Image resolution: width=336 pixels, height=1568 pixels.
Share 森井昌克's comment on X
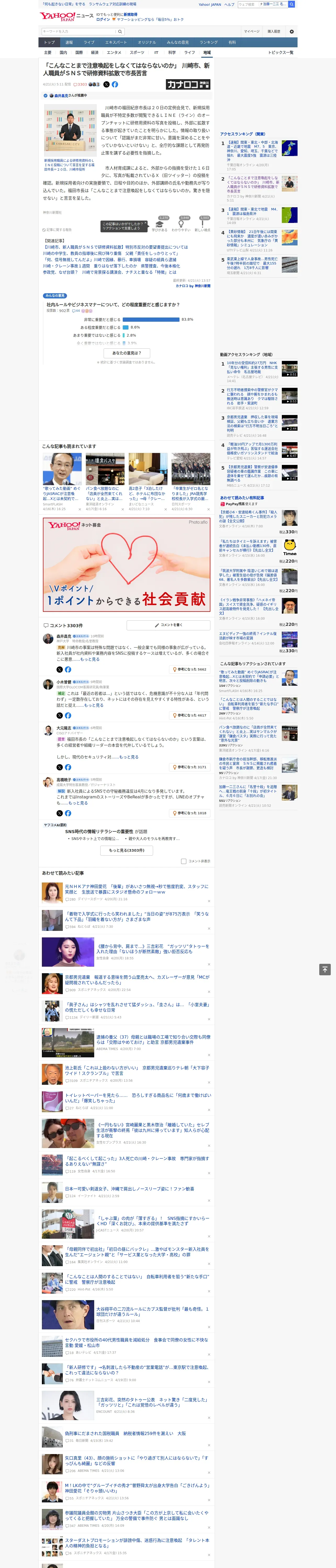pos(59,670)
